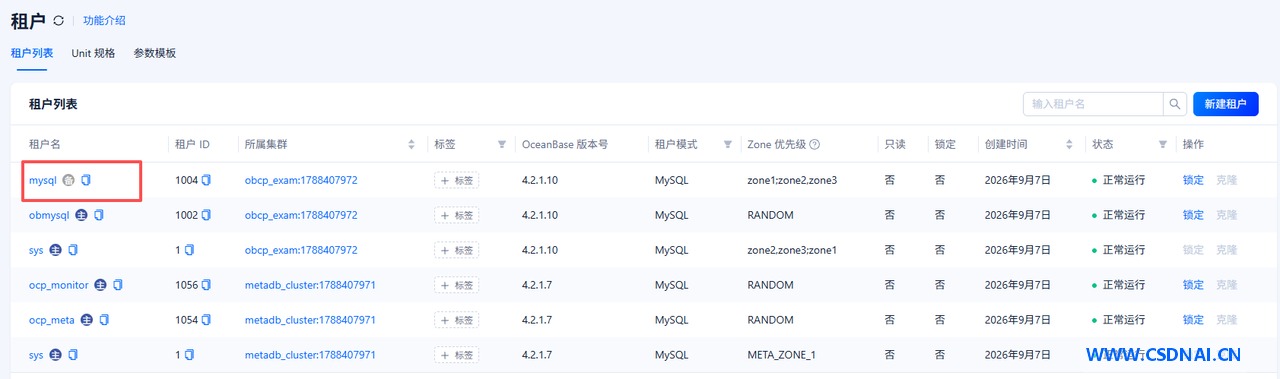Open help tooltip for Zone 优先级
1280x379 pixels.
(815, 145)
